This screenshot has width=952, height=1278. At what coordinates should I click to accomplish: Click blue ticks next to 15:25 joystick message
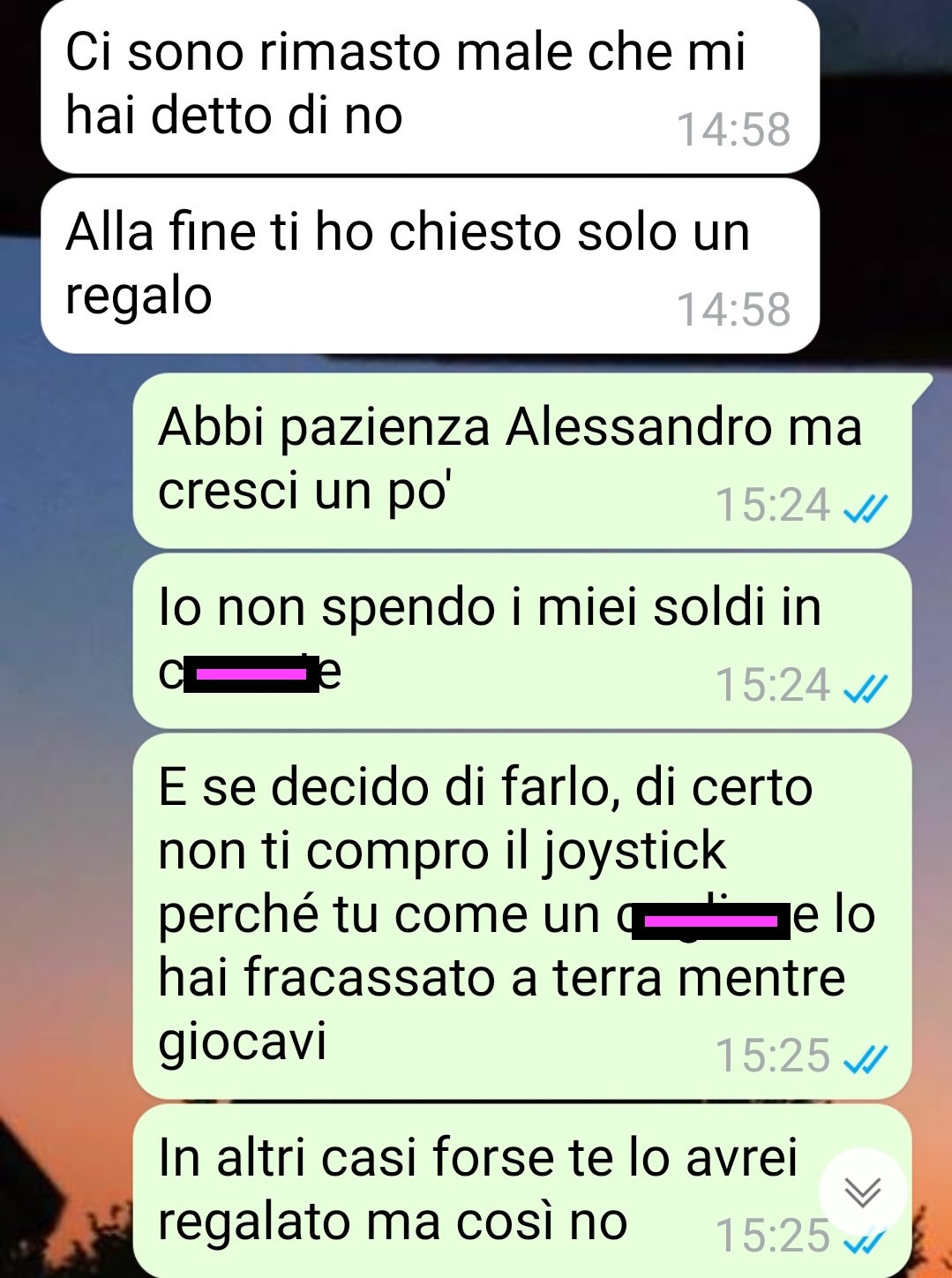click(865, 1057)
